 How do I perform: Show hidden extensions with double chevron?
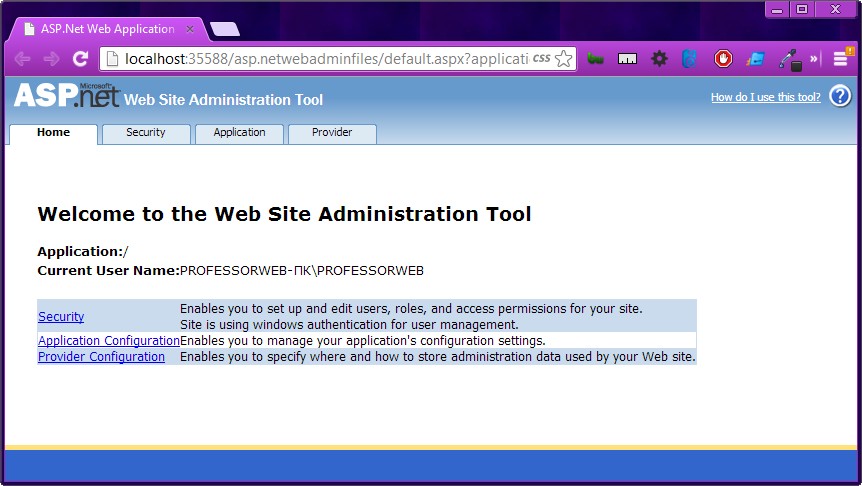pos(814,58)
